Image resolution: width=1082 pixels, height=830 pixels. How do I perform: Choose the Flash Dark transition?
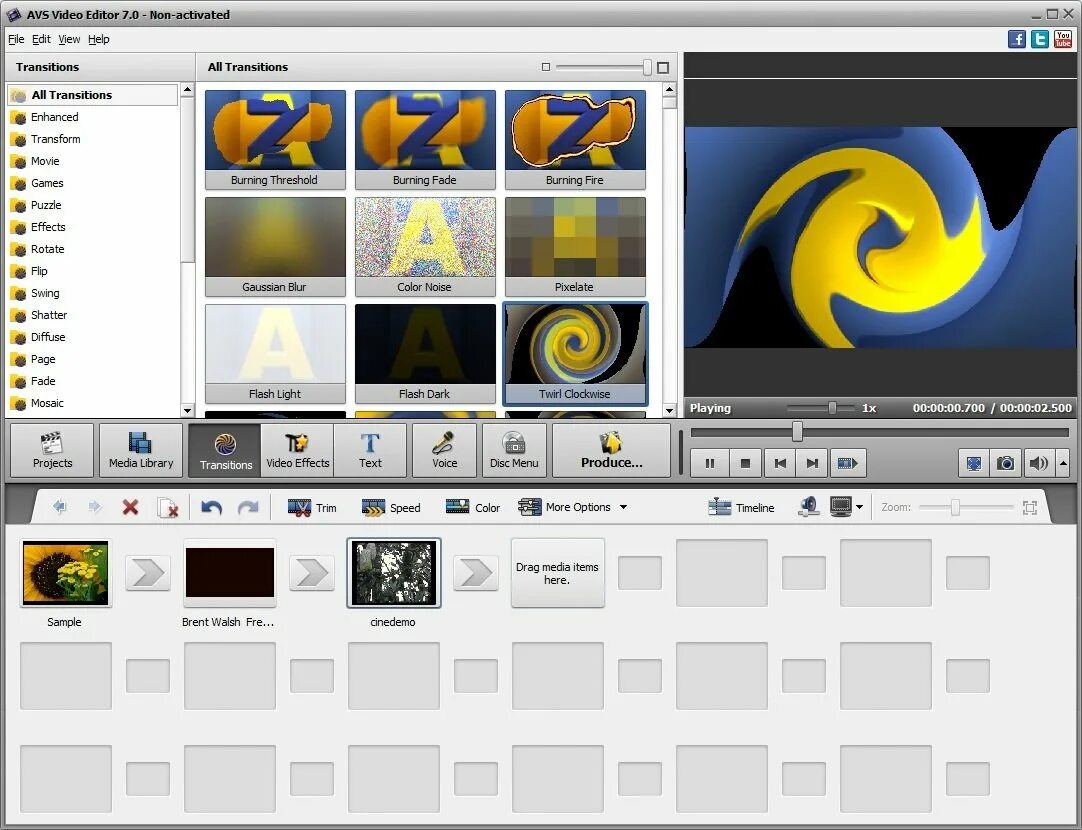point(425,353)
